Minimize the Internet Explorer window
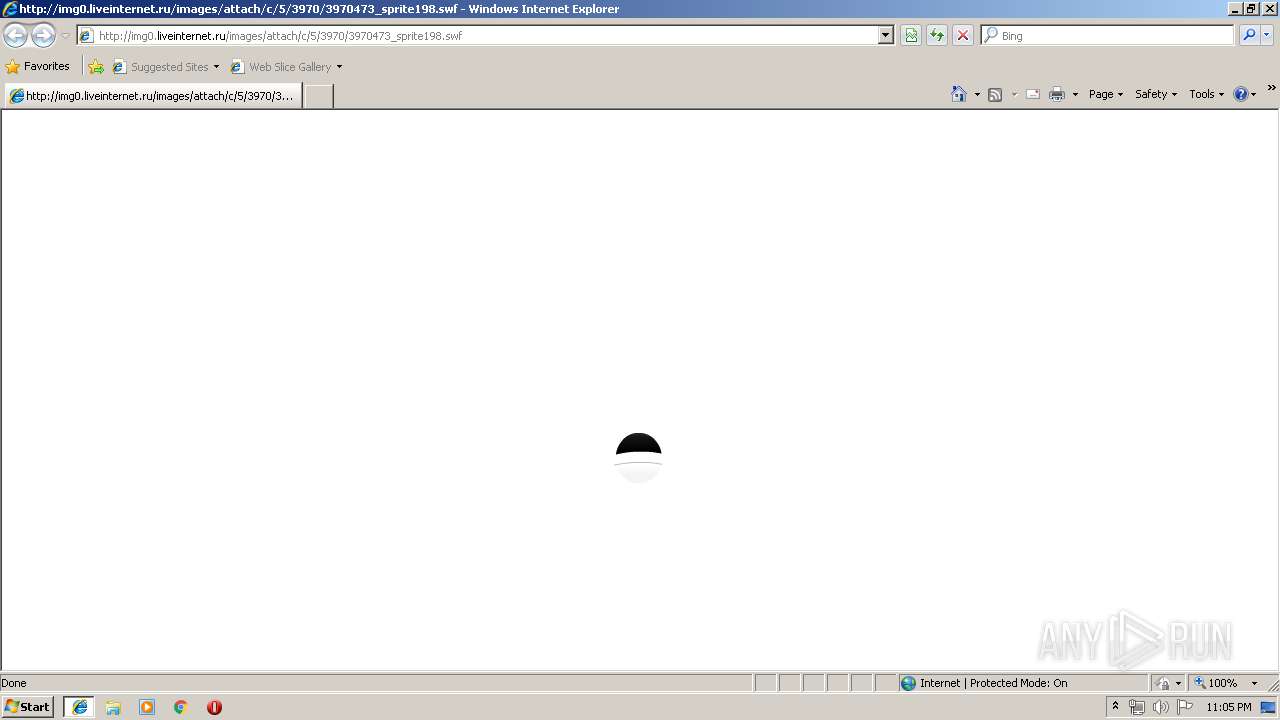Image resolution: width=1280 pixels, height=720 pixels. (1234, 9)
